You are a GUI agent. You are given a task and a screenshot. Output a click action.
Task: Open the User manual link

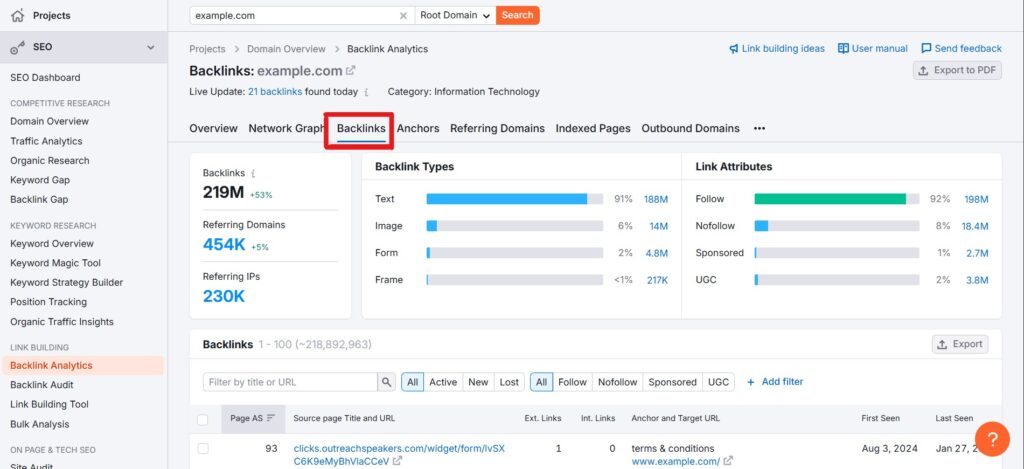(872, 48)
